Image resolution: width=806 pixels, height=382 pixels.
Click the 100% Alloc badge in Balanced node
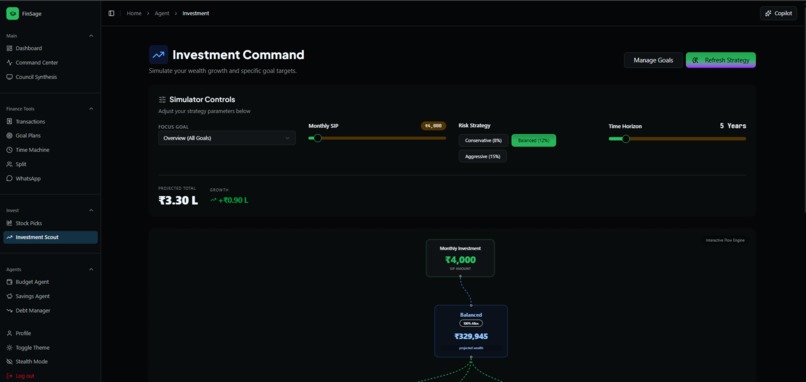click(471, 323)
